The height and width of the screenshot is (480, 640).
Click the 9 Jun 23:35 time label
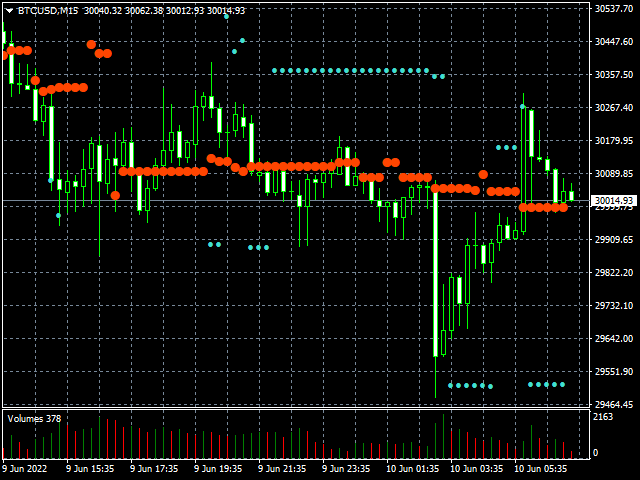[x=346, y=469]
